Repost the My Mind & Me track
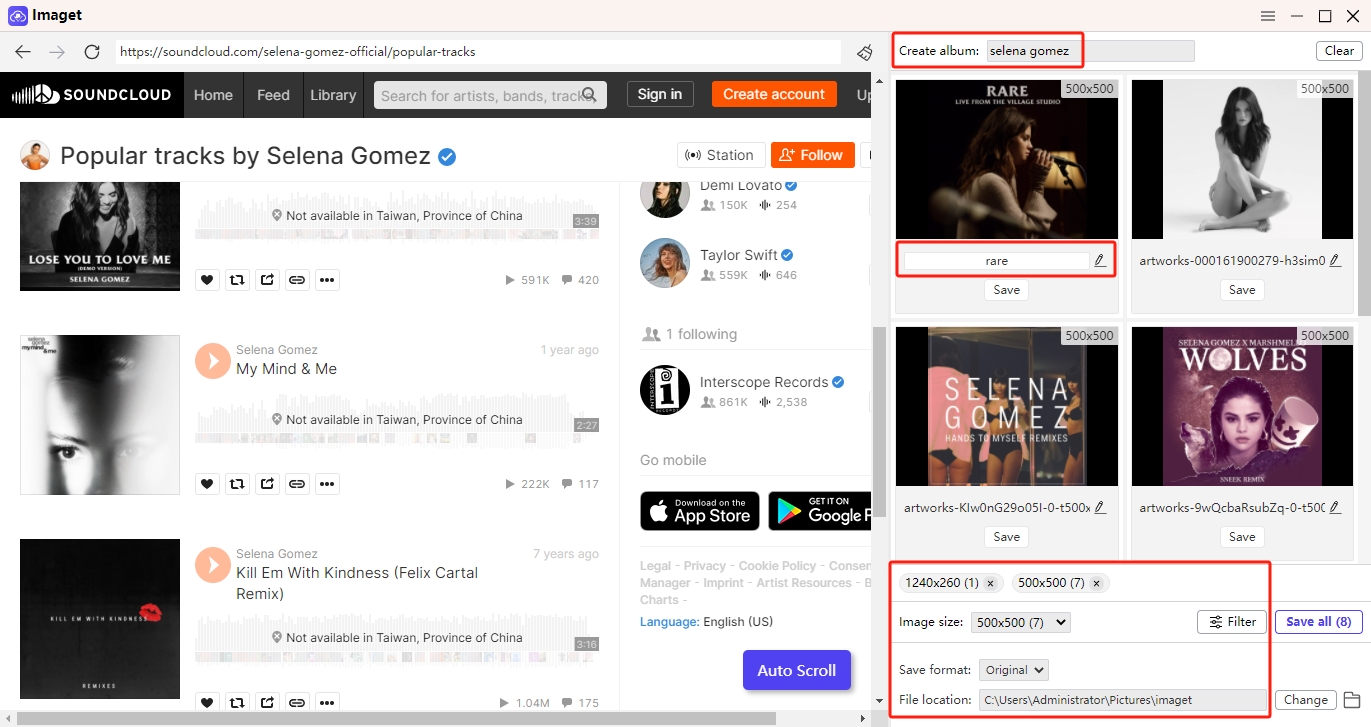The image size is (1371, 727). [x=237, y=484]
